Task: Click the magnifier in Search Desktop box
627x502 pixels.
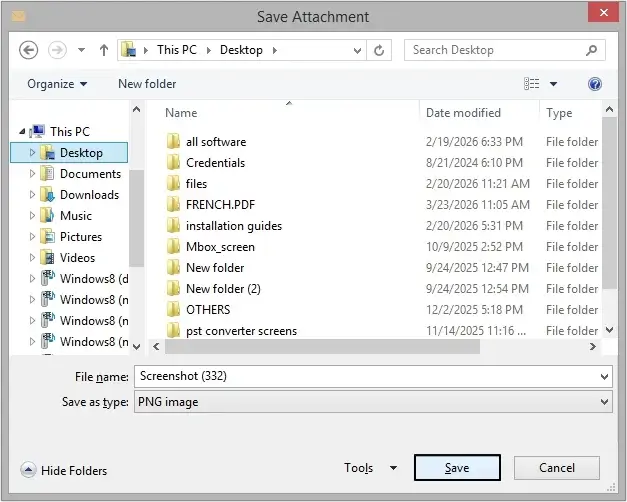Action: [x=592, y=50]
